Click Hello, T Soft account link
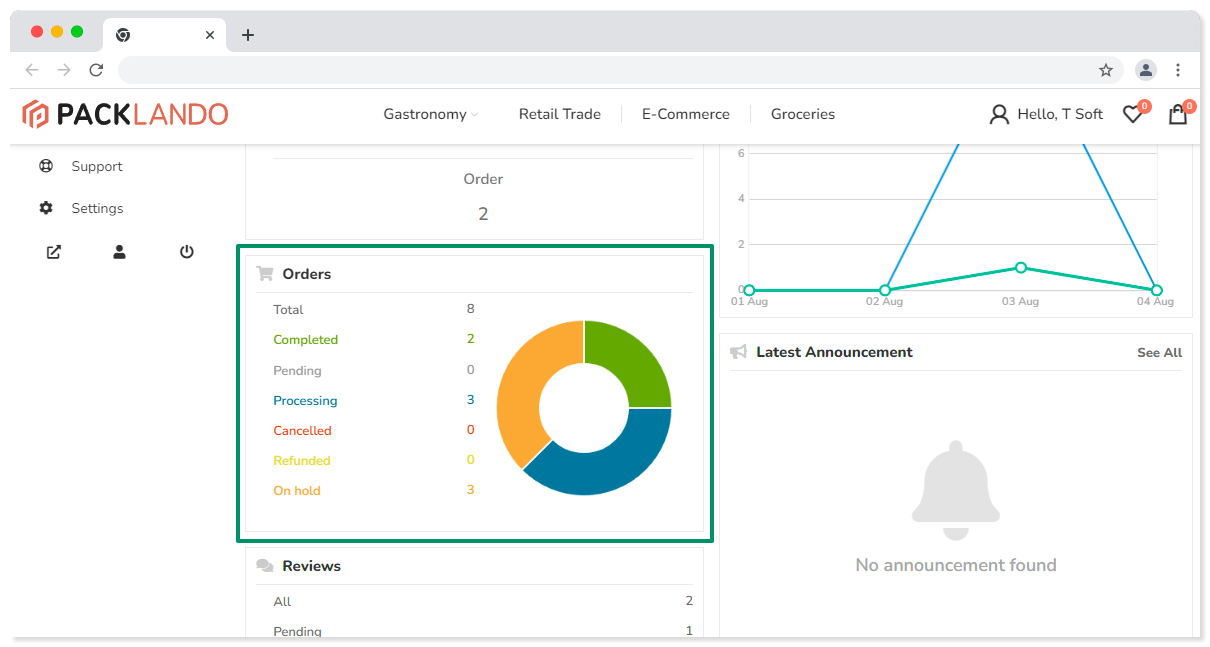Screen dimensions: 1210x647 click(x=1060, y=114)
